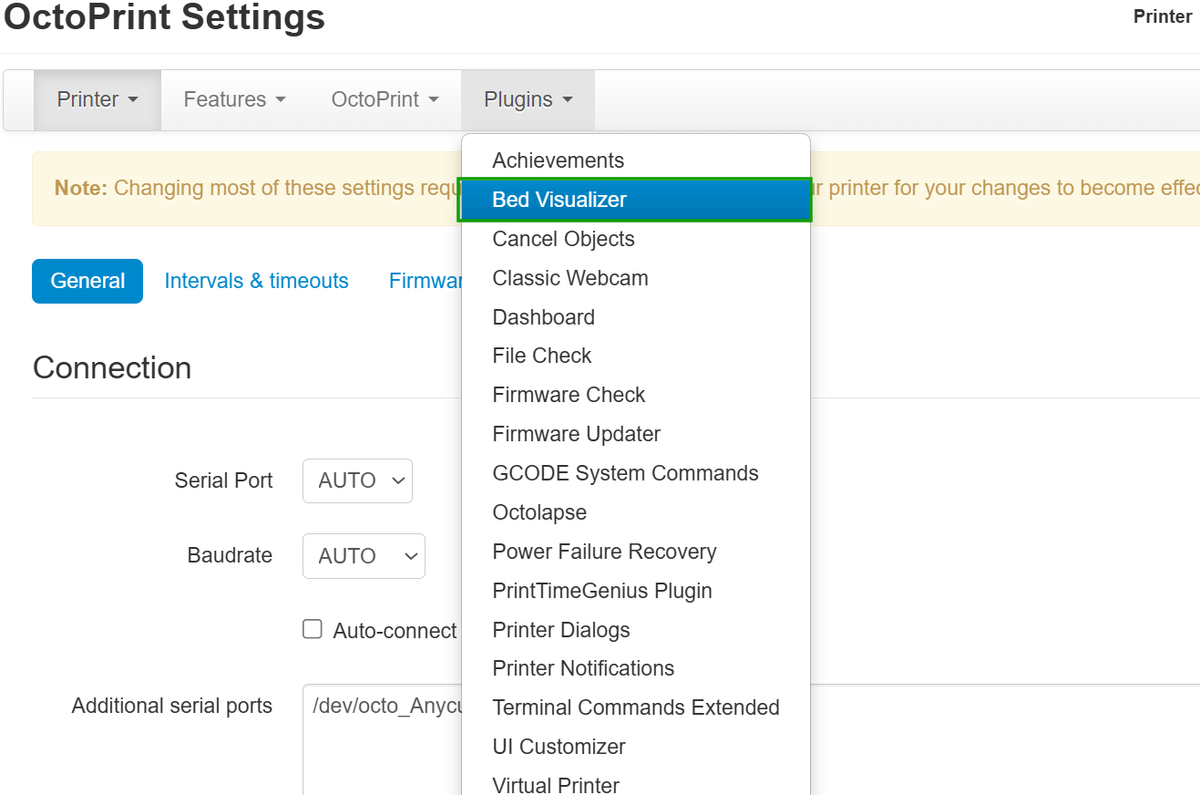Switch to the General tab

coord(88,281)
